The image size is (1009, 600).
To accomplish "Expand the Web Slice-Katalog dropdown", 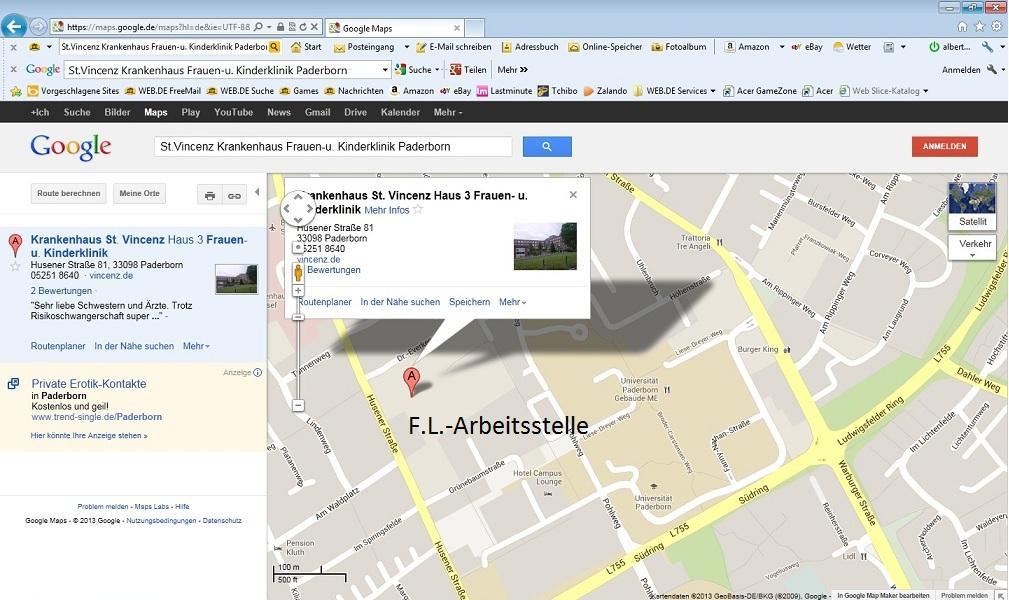I will 925,91.
